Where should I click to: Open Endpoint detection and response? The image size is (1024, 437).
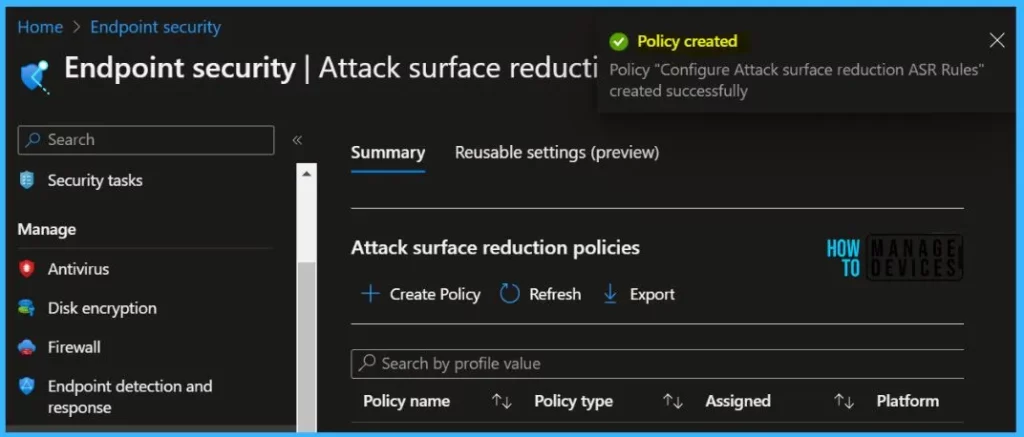130,397
